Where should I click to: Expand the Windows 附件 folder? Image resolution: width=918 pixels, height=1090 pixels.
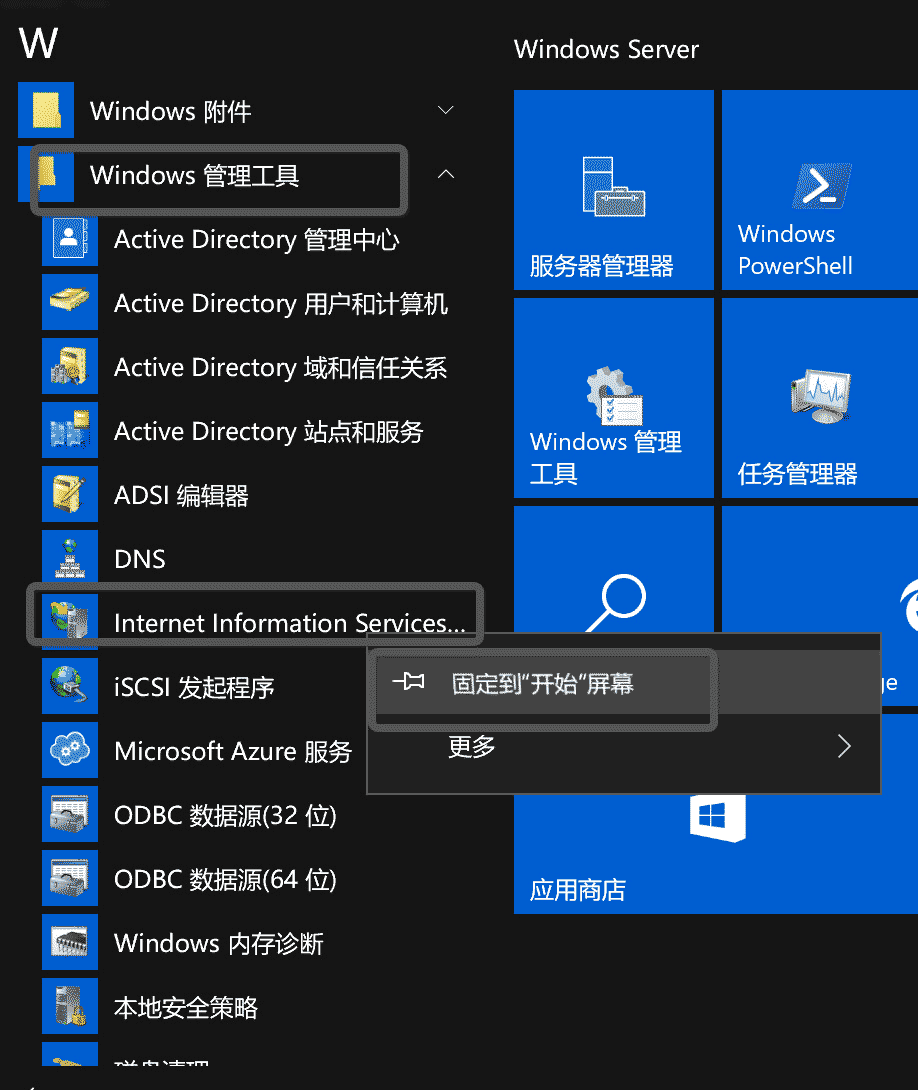(x=445, y=110)
